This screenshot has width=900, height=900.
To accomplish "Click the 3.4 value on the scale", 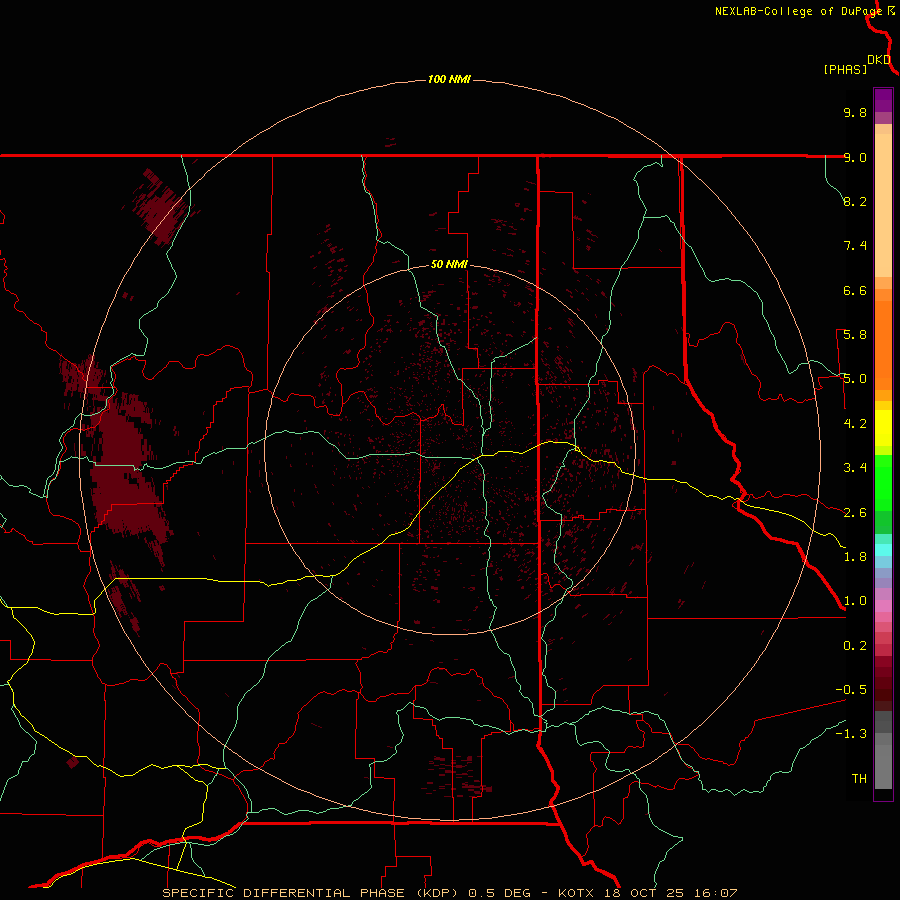I will (855, 468).
